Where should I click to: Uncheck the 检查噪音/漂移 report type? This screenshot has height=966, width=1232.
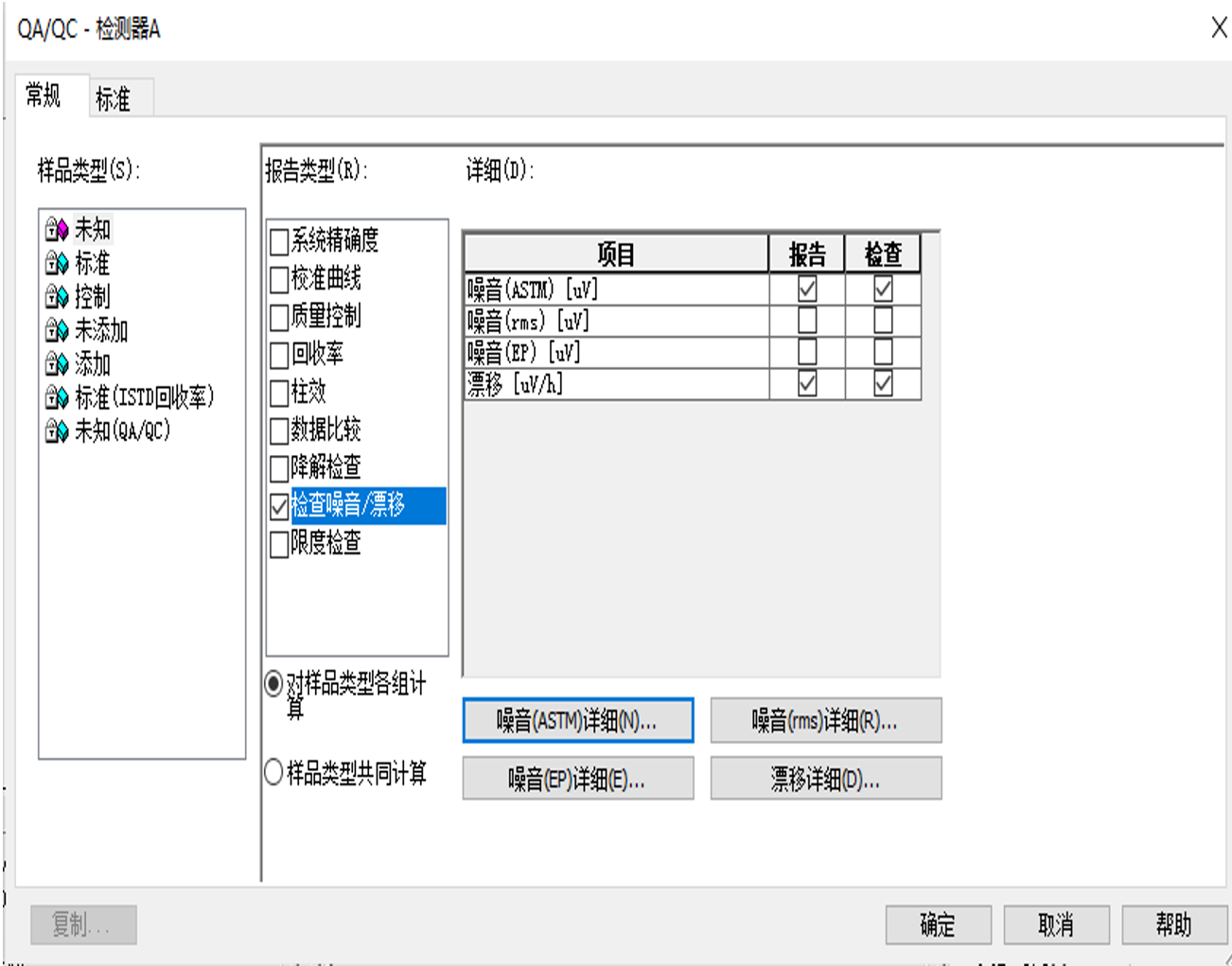pyautogui.click(x=279, y=507)
